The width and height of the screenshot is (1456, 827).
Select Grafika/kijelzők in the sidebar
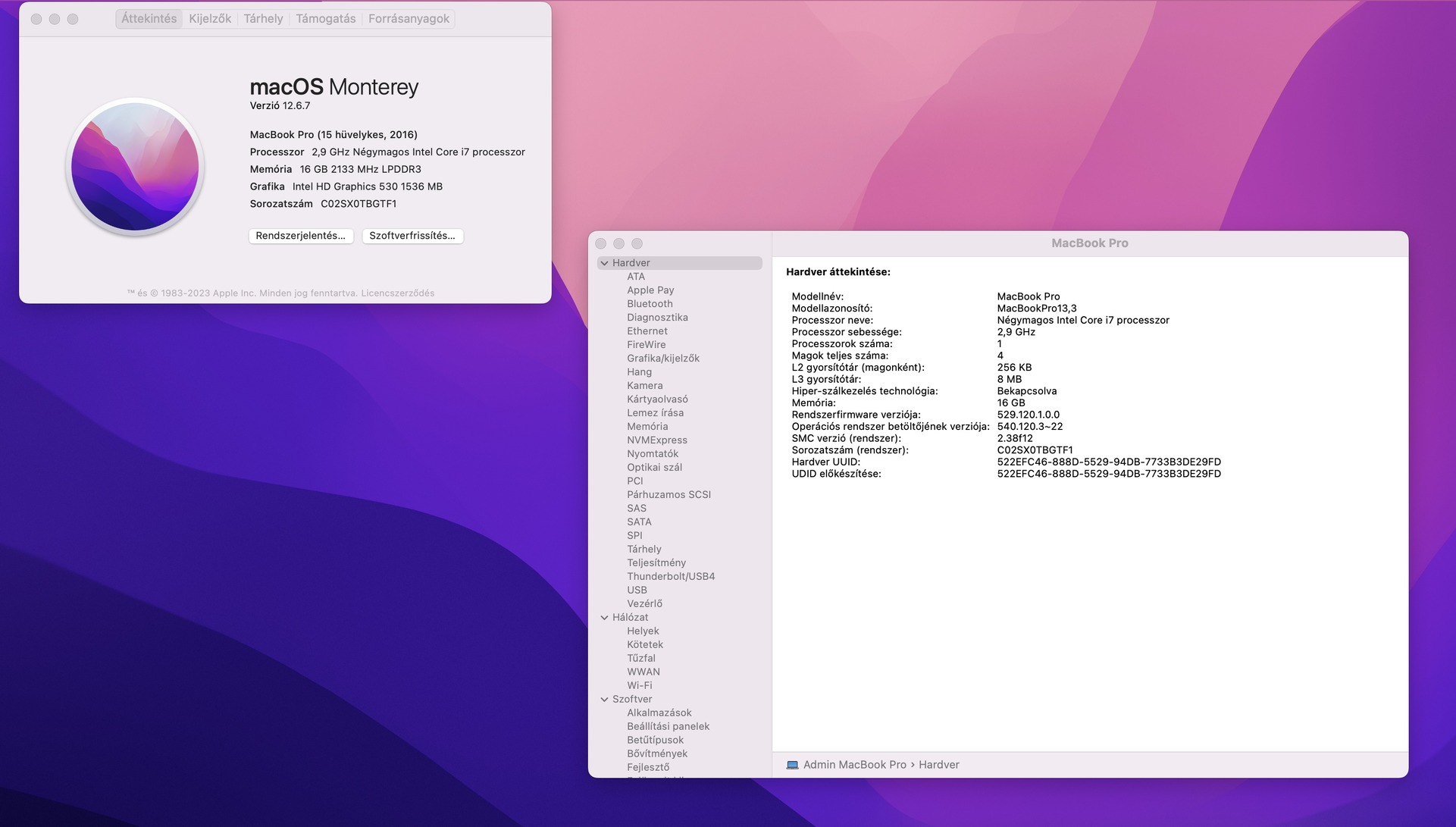point(662,359)
